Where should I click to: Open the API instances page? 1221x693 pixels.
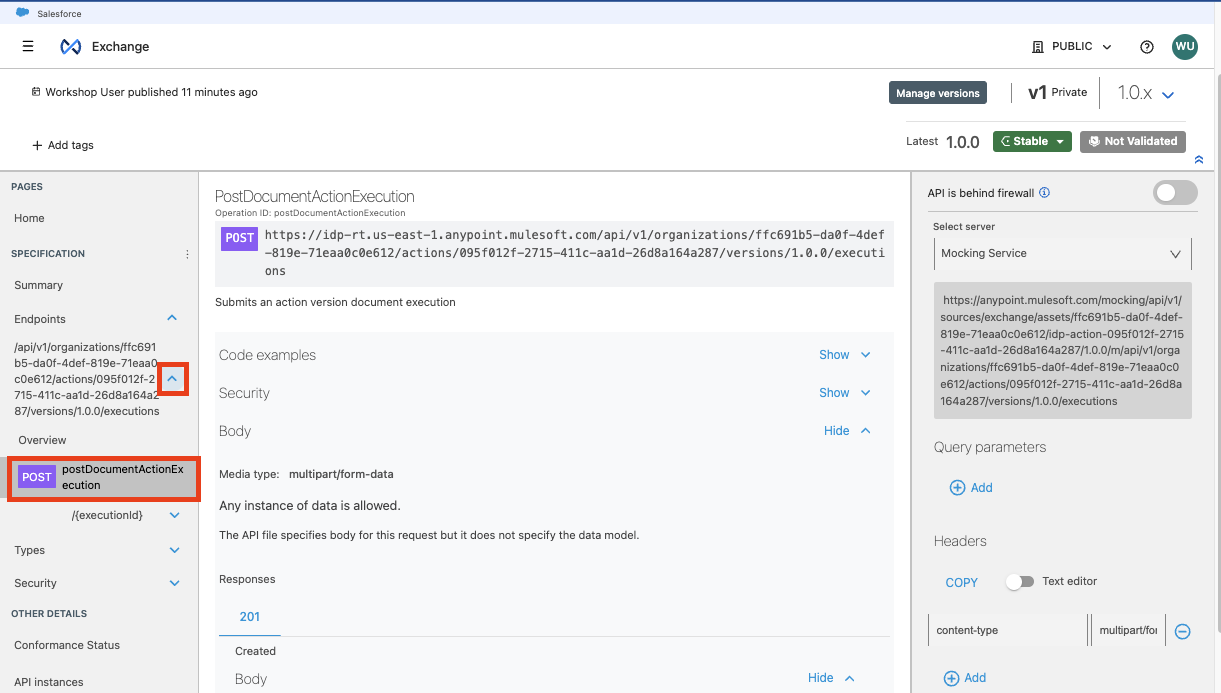49,682
